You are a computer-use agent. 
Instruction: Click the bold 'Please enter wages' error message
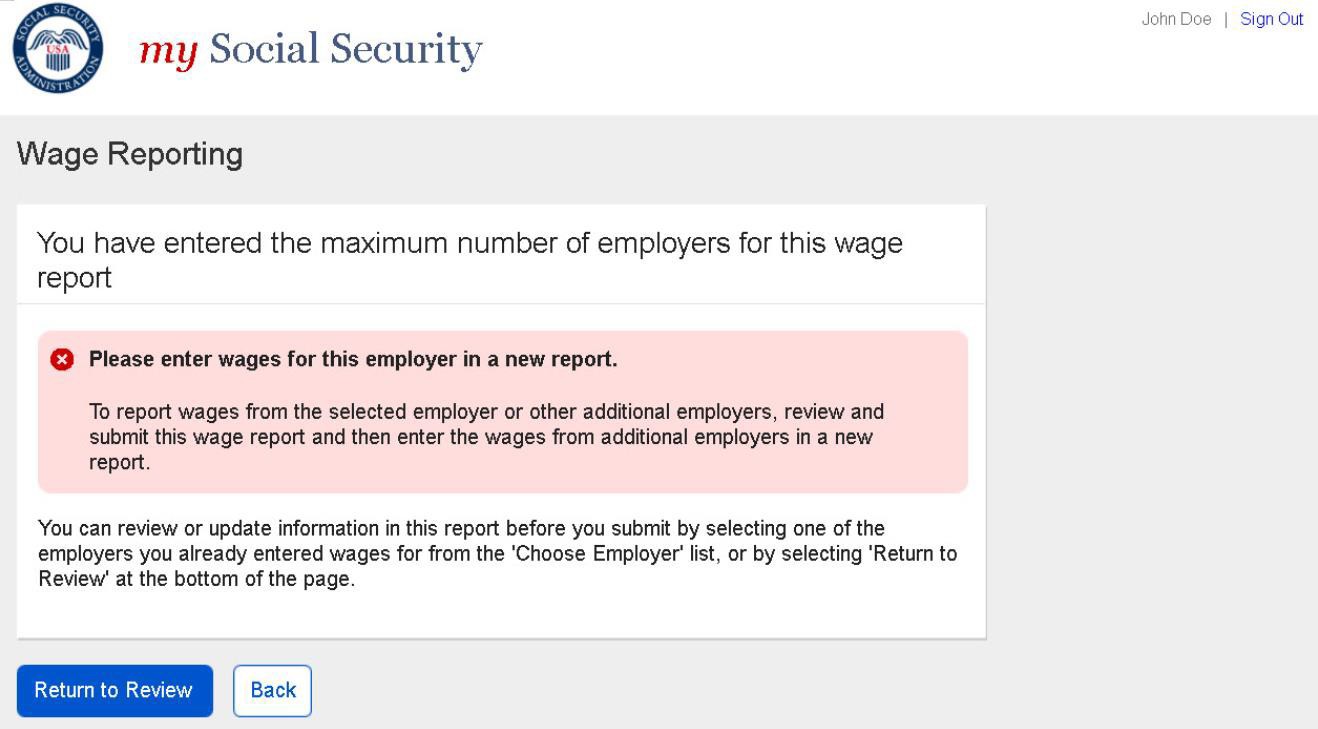pos(353,360)
